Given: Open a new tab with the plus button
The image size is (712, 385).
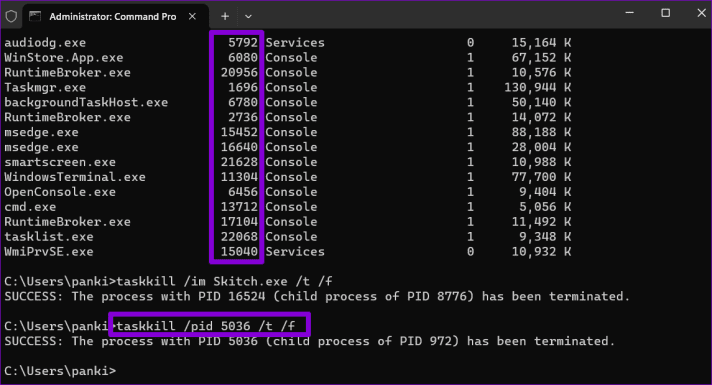Looking at the screenshot, I should point(225,16).
